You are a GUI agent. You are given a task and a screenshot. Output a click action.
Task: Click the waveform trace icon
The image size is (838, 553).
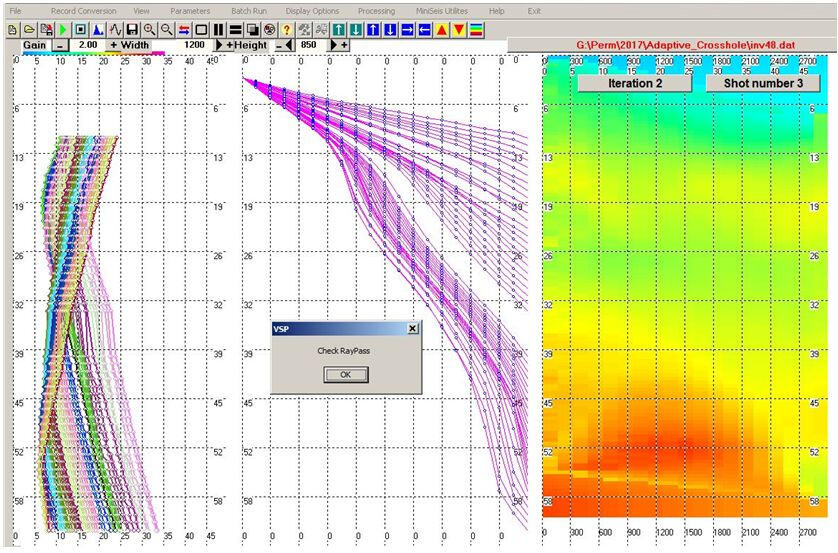(115, 30)
